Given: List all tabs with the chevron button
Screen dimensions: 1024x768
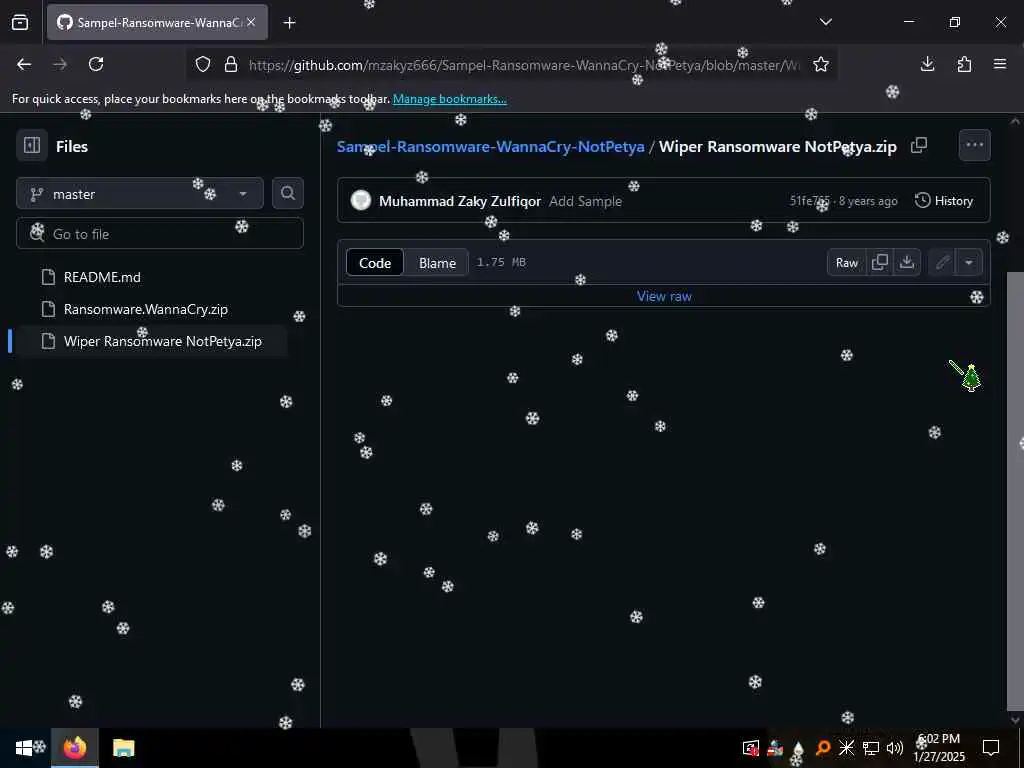Looking at the screenshot, I should click(825, 22).
